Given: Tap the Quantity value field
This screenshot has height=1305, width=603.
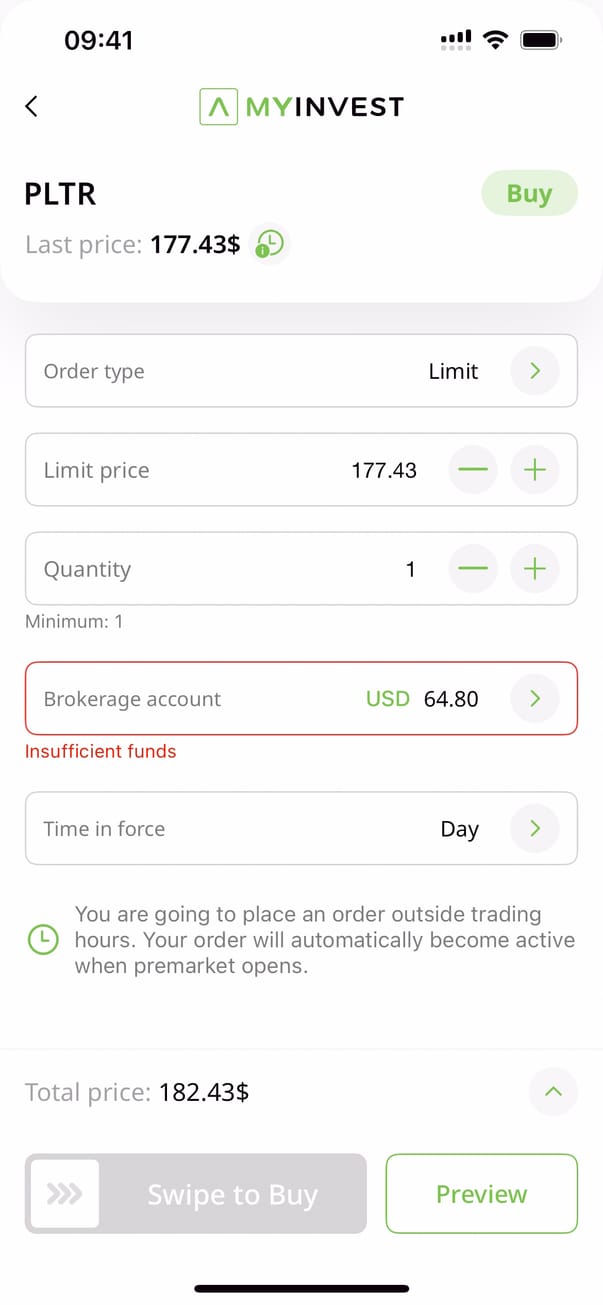Looking at the screenshot, I should tap(410, 569).
